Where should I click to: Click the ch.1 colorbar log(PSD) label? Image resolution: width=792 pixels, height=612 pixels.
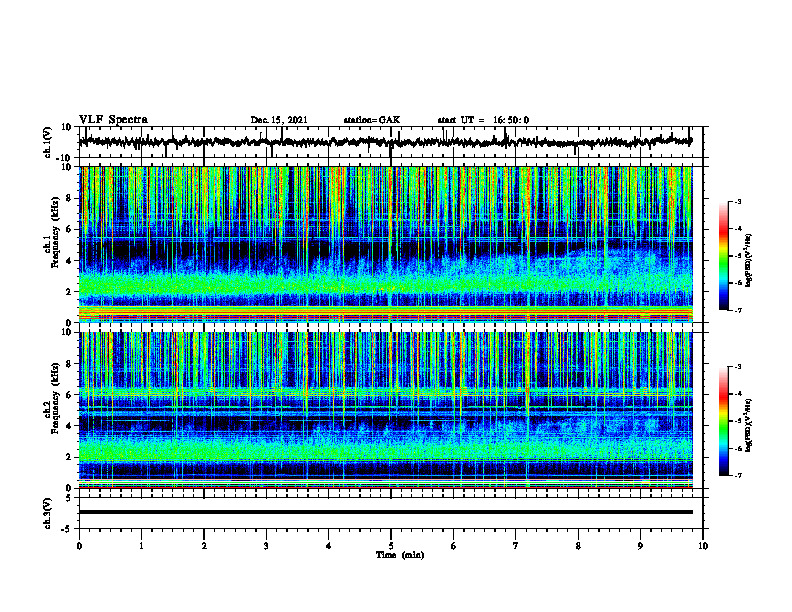pyautogui.click(x=749, y=260)
